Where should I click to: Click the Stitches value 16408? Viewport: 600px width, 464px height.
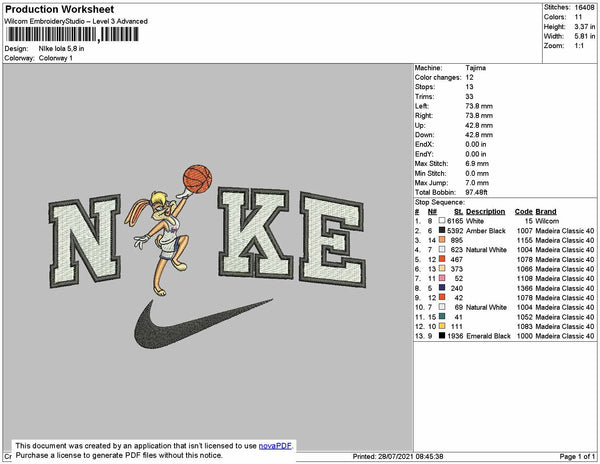click(x=584, y=7)
